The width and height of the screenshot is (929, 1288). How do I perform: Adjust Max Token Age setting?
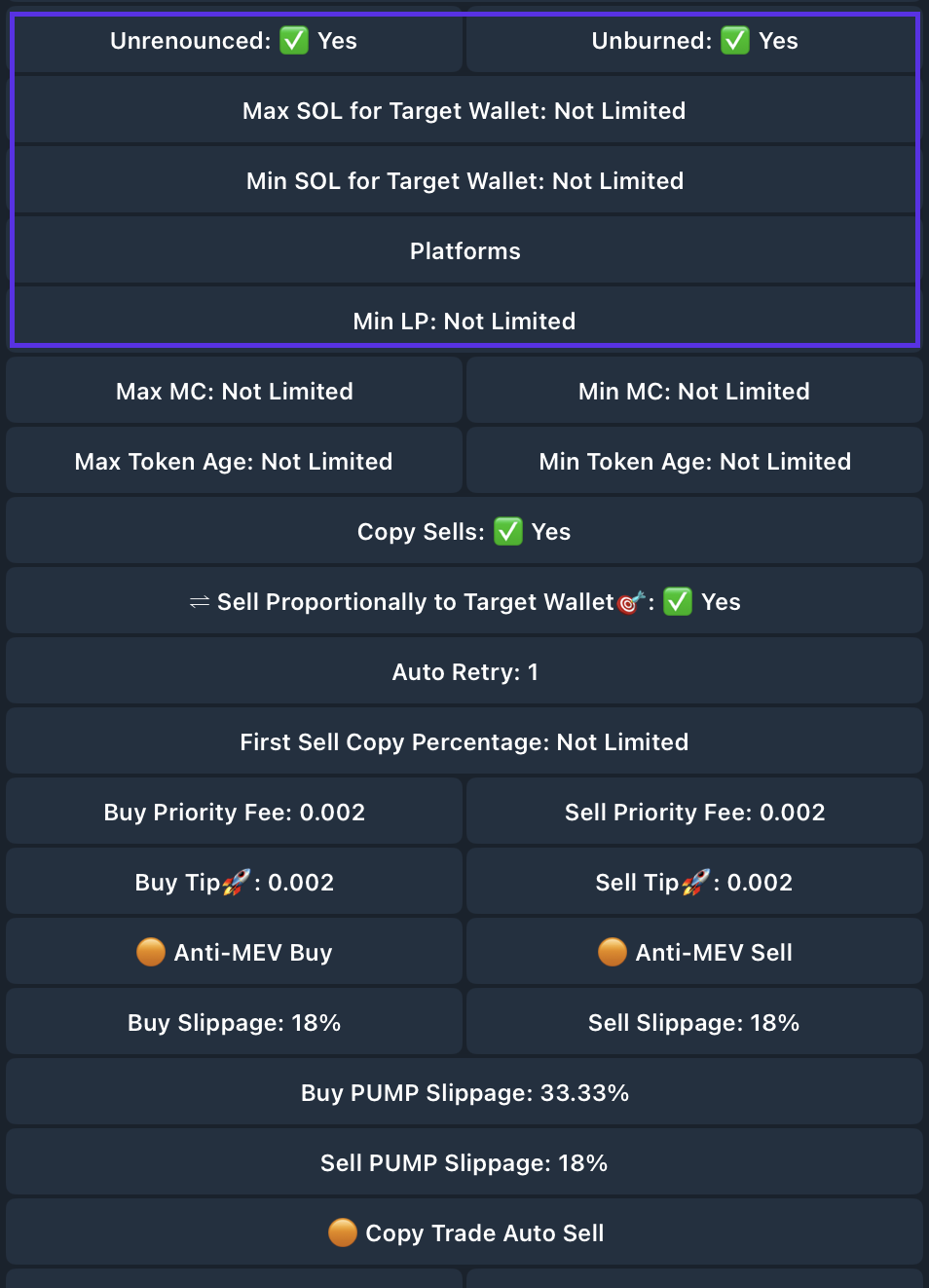pyautogui.click(x=234, y=462)
